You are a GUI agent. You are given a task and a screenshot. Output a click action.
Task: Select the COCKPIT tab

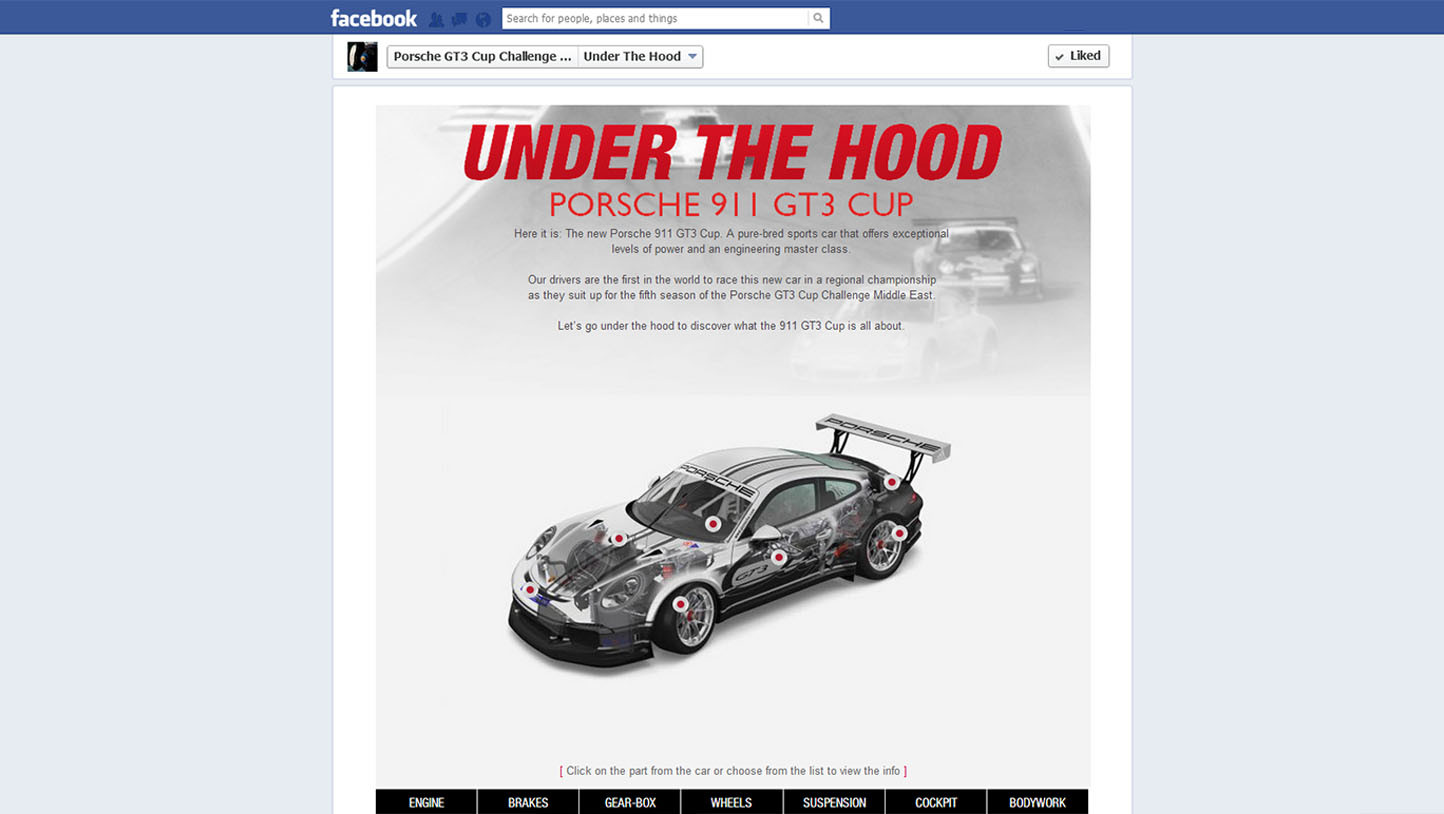click(936, 802)
